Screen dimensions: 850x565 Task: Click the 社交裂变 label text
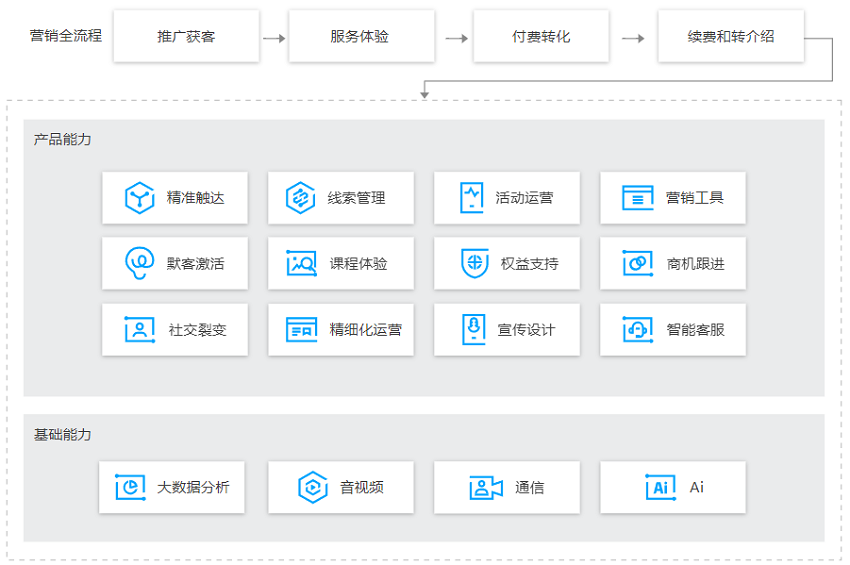(x=197, y=330)
